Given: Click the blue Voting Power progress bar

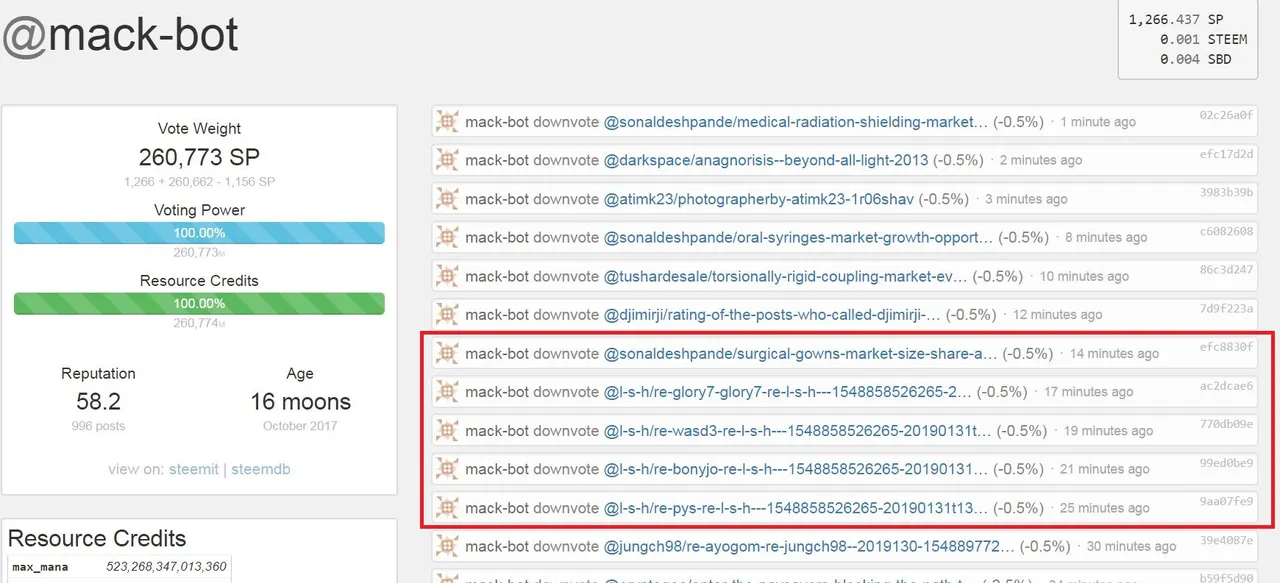Looking at the screenshot, I should point(199,233).
